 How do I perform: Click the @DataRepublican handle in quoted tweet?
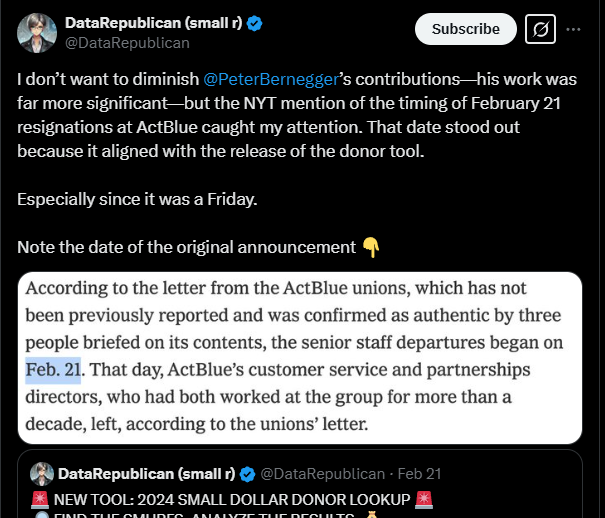323,474
